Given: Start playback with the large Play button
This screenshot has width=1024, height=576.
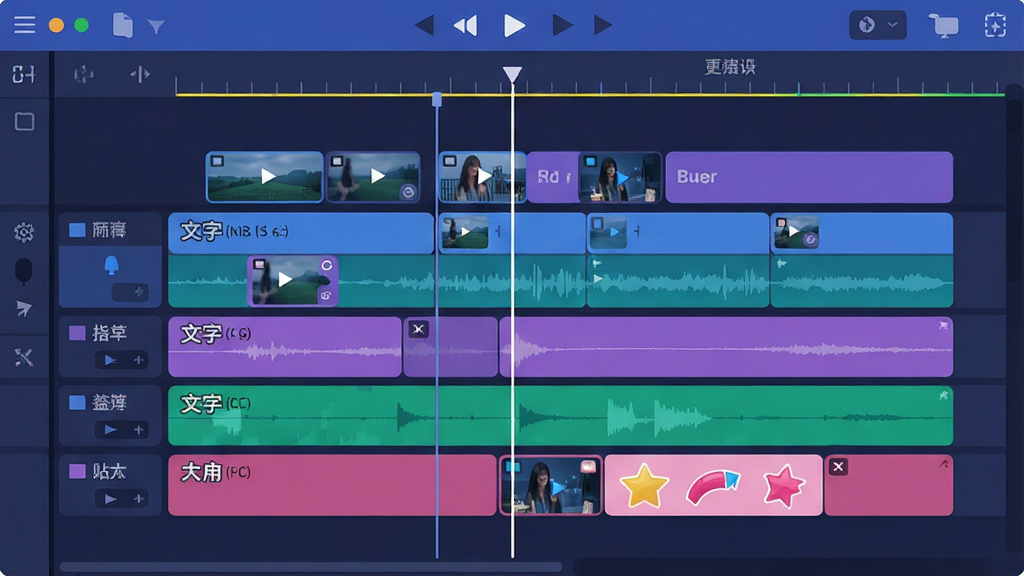Looking at the screenshot, I should pos(515,25).
